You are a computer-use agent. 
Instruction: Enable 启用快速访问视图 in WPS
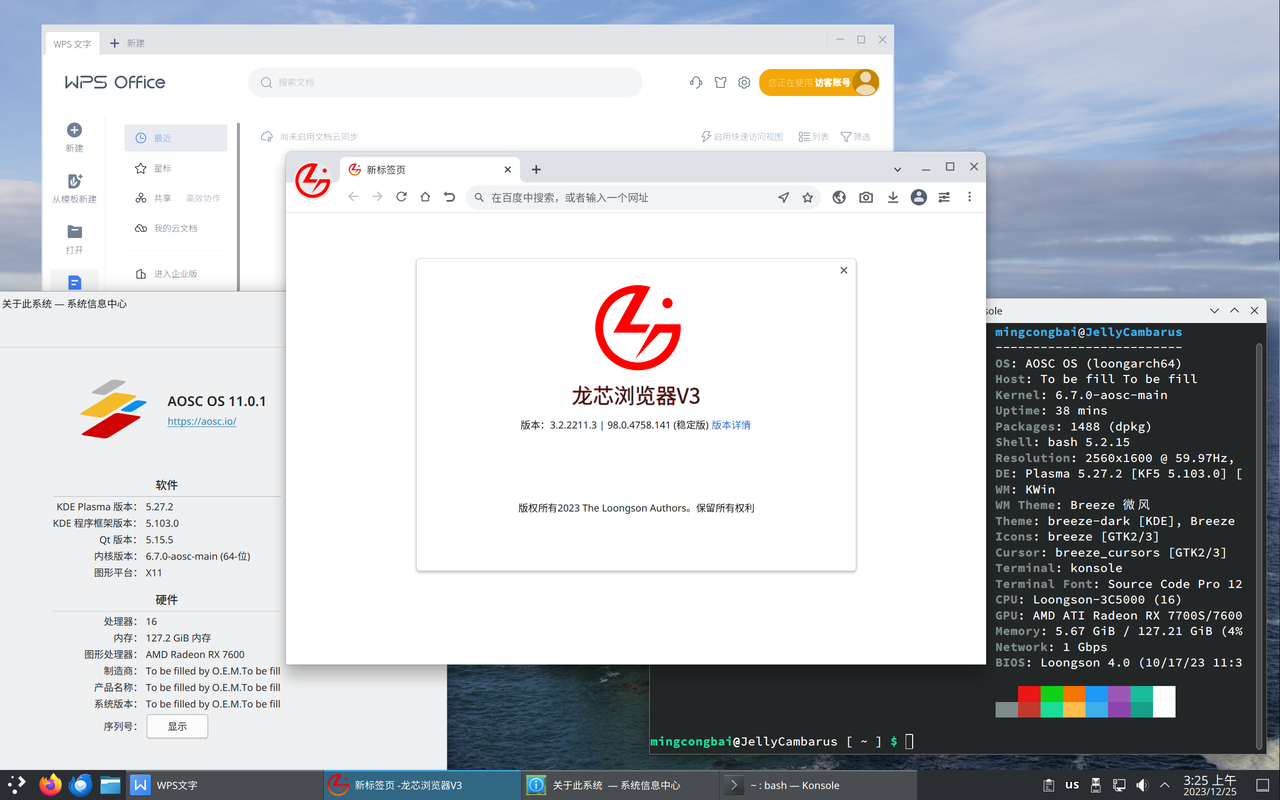click(x=741, y=136)
